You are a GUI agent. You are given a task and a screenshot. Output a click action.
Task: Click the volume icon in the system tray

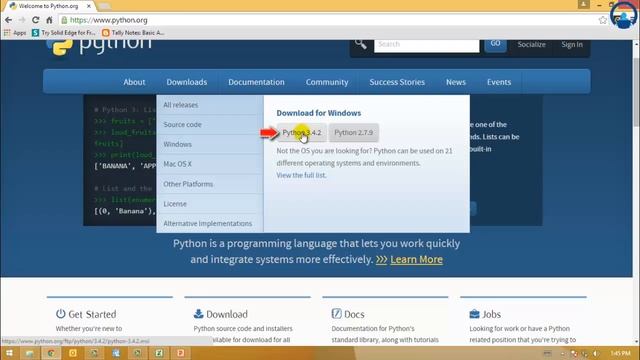click(596, 353)
